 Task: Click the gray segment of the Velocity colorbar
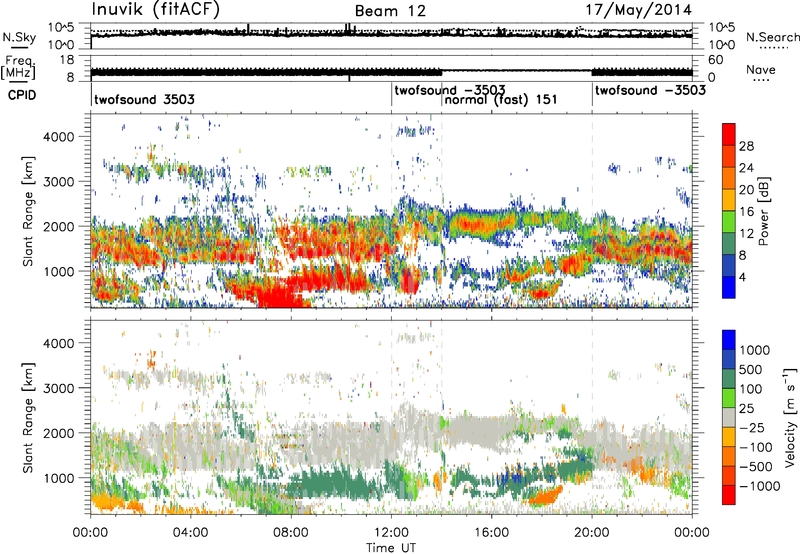tap(729, 417)
